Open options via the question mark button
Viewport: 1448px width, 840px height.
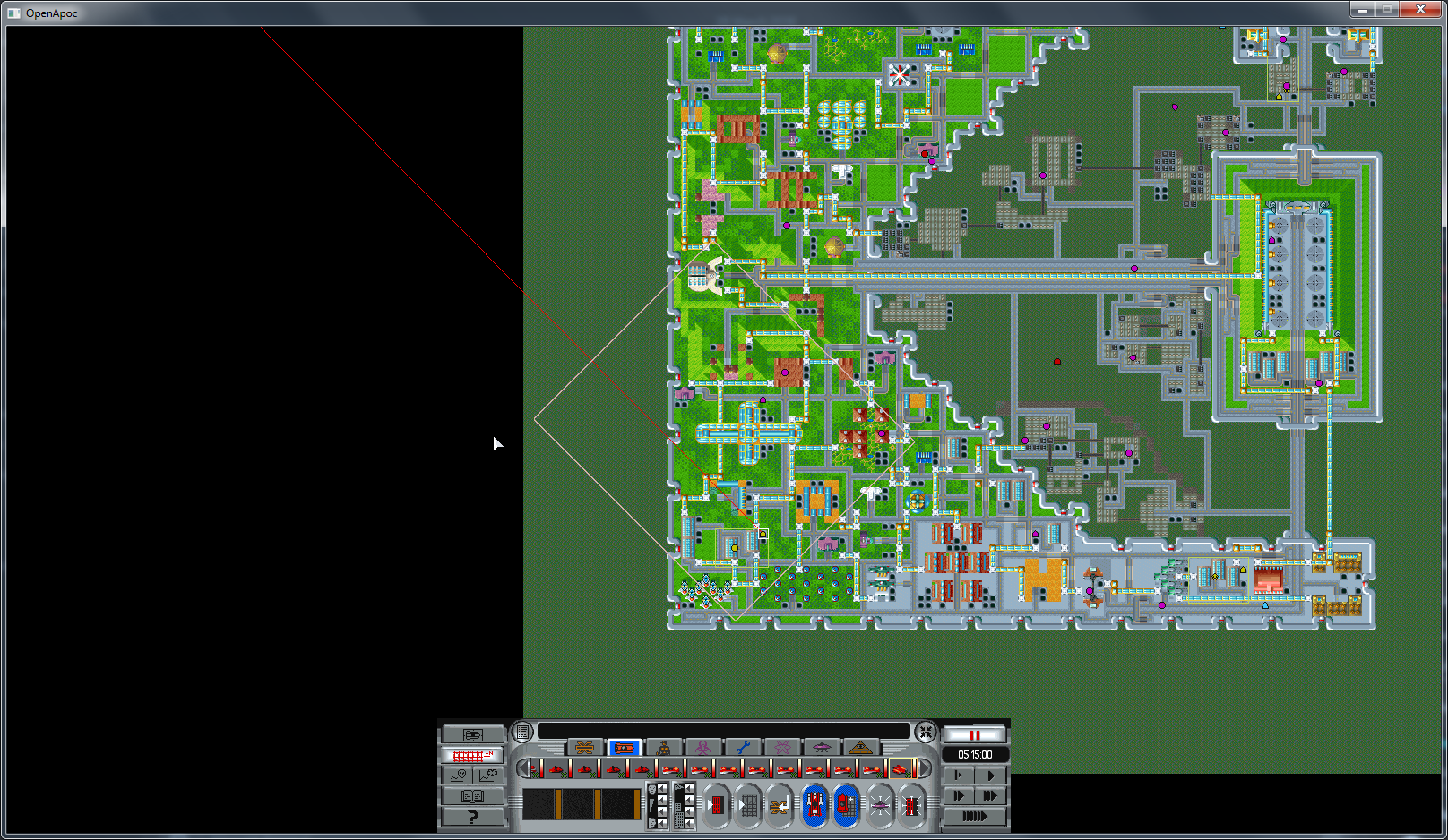pos(472,817)
